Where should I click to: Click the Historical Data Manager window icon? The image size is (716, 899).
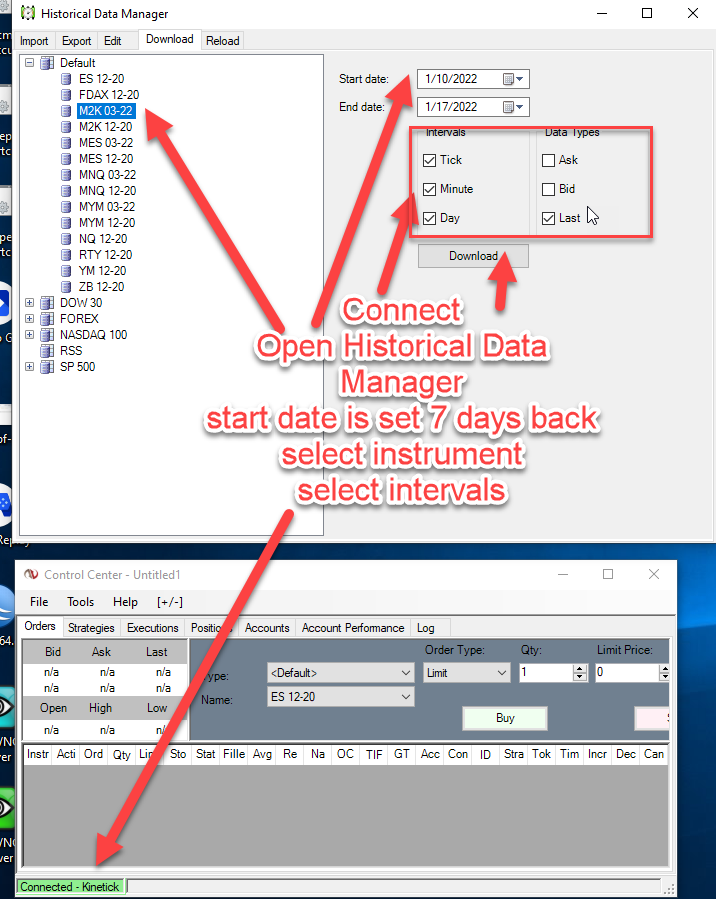coord(27,14)
